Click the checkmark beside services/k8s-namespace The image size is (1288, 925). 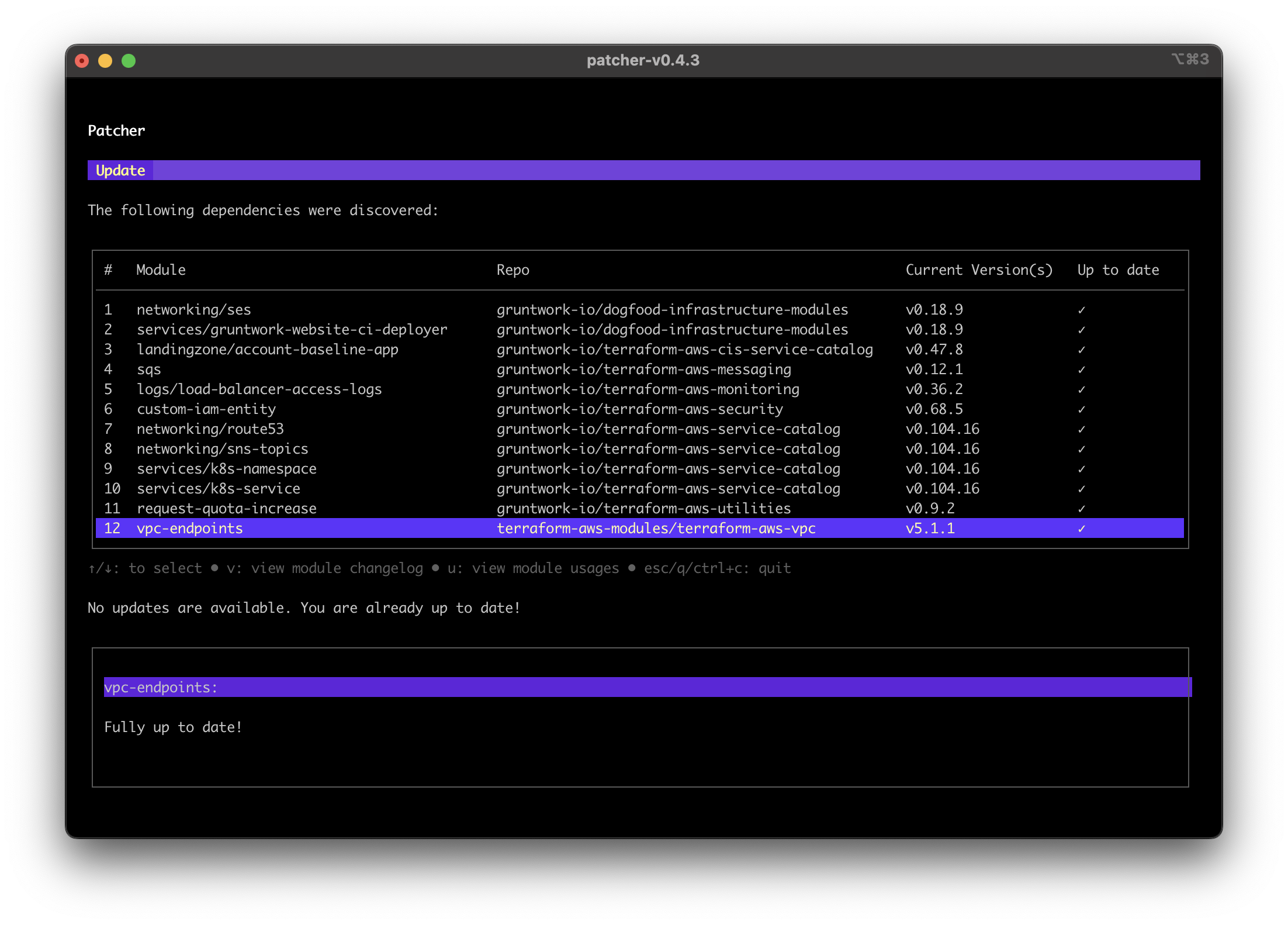[1083, 469]
